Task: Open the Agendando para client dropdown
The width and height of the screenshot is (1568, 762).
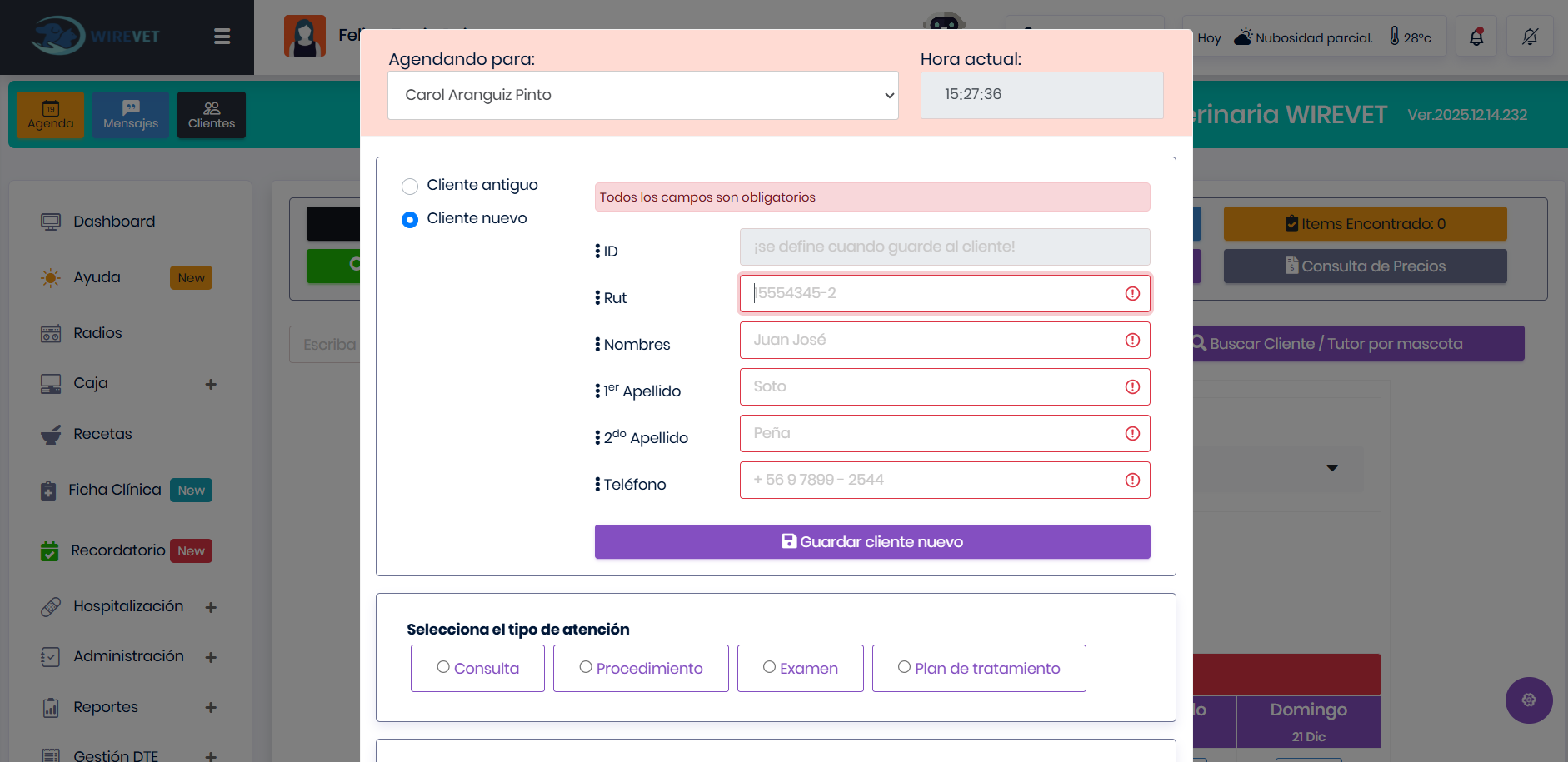Action: tap(642, 95)
